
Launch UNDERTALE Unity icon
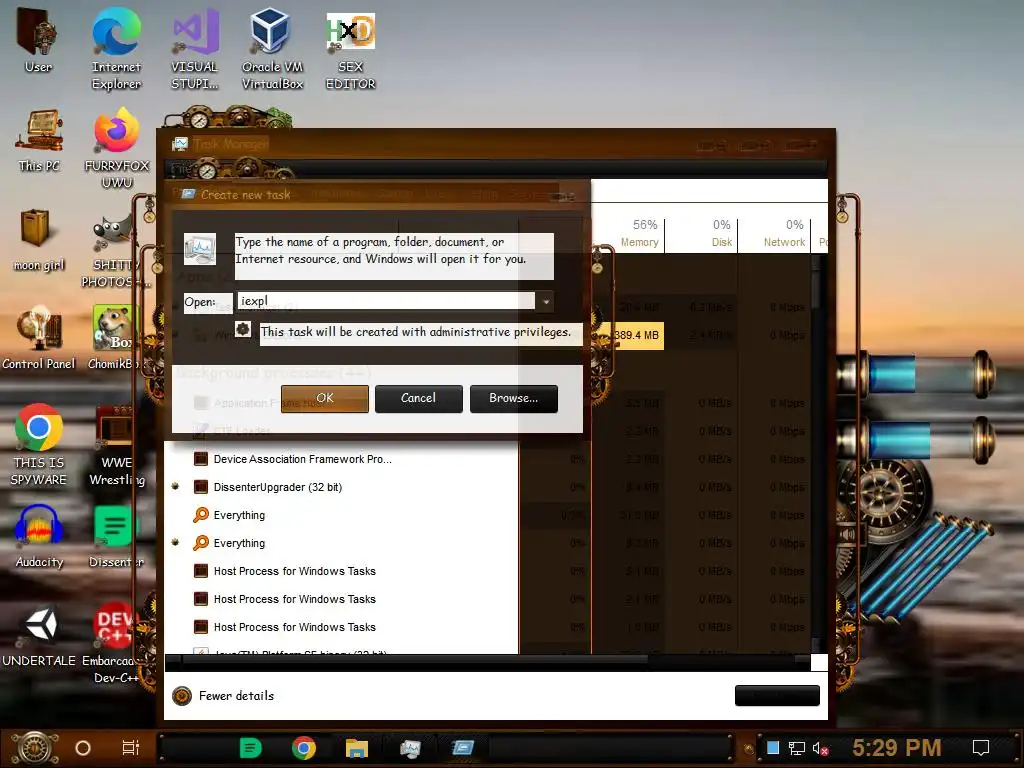pos(39,636)
